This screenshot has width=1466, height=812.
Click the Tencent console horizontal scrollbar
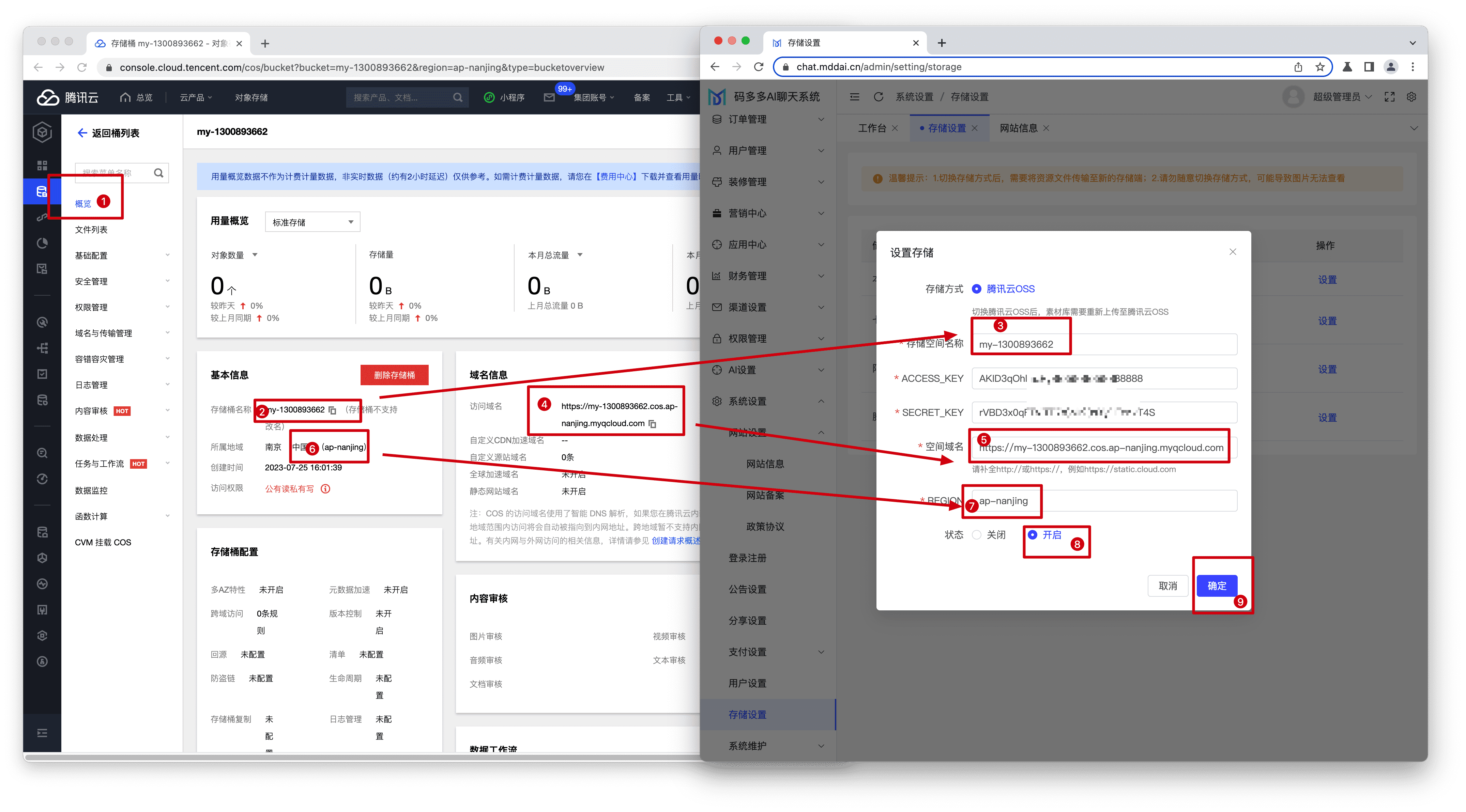coord(362,758)
